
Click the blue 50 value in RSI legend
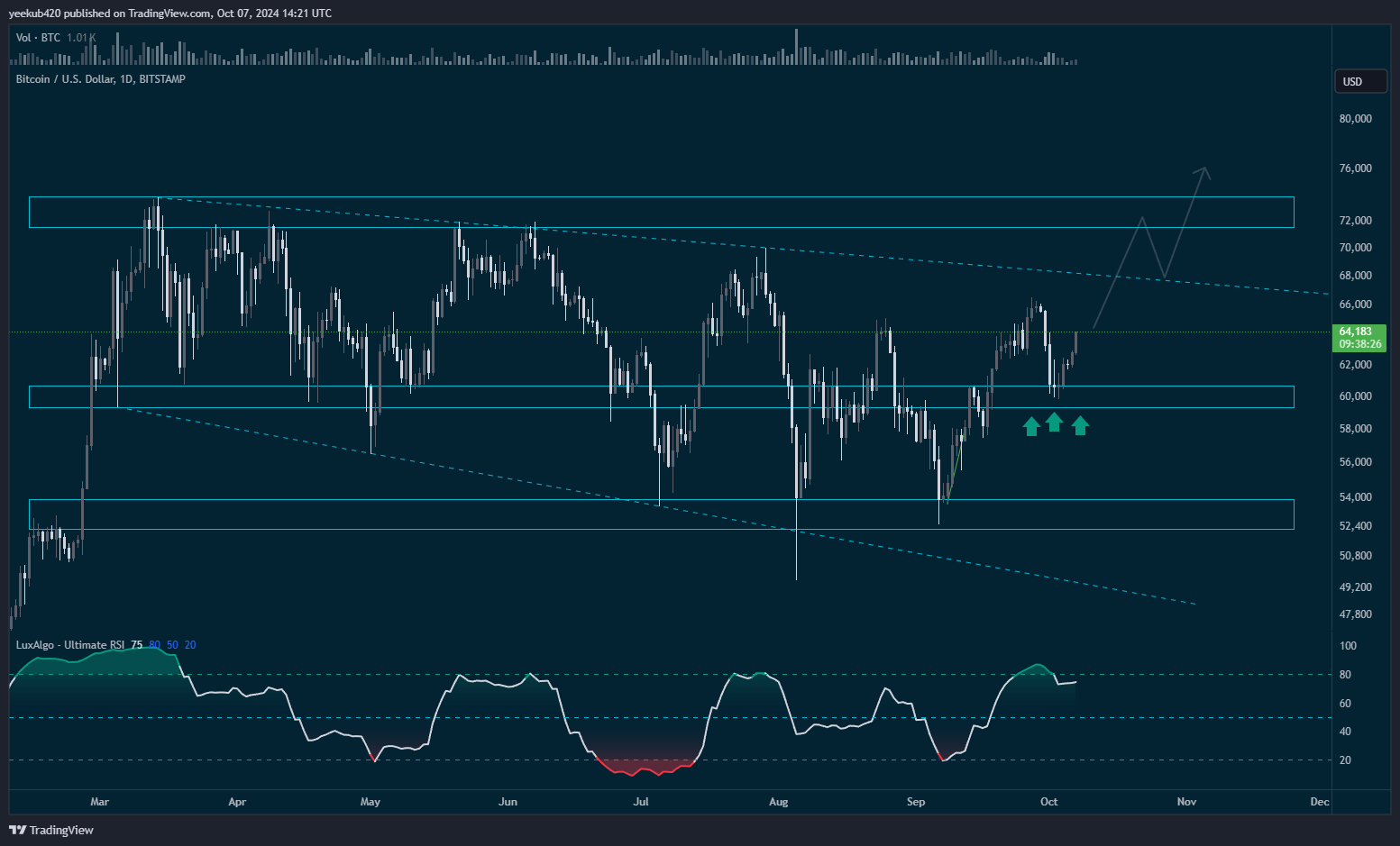(172, 645)
